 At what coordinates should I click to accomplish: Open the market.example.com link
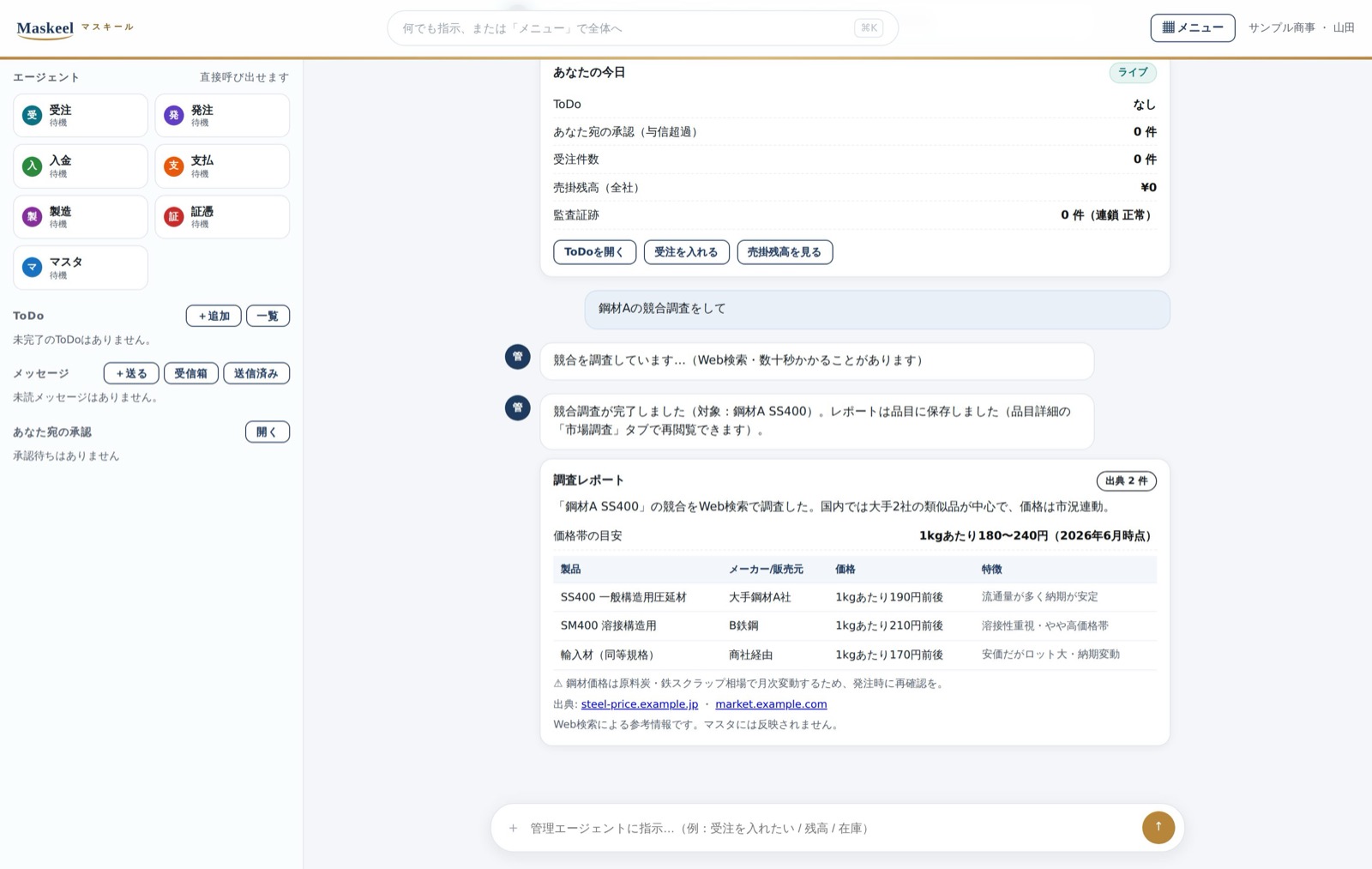click(771, 704)
